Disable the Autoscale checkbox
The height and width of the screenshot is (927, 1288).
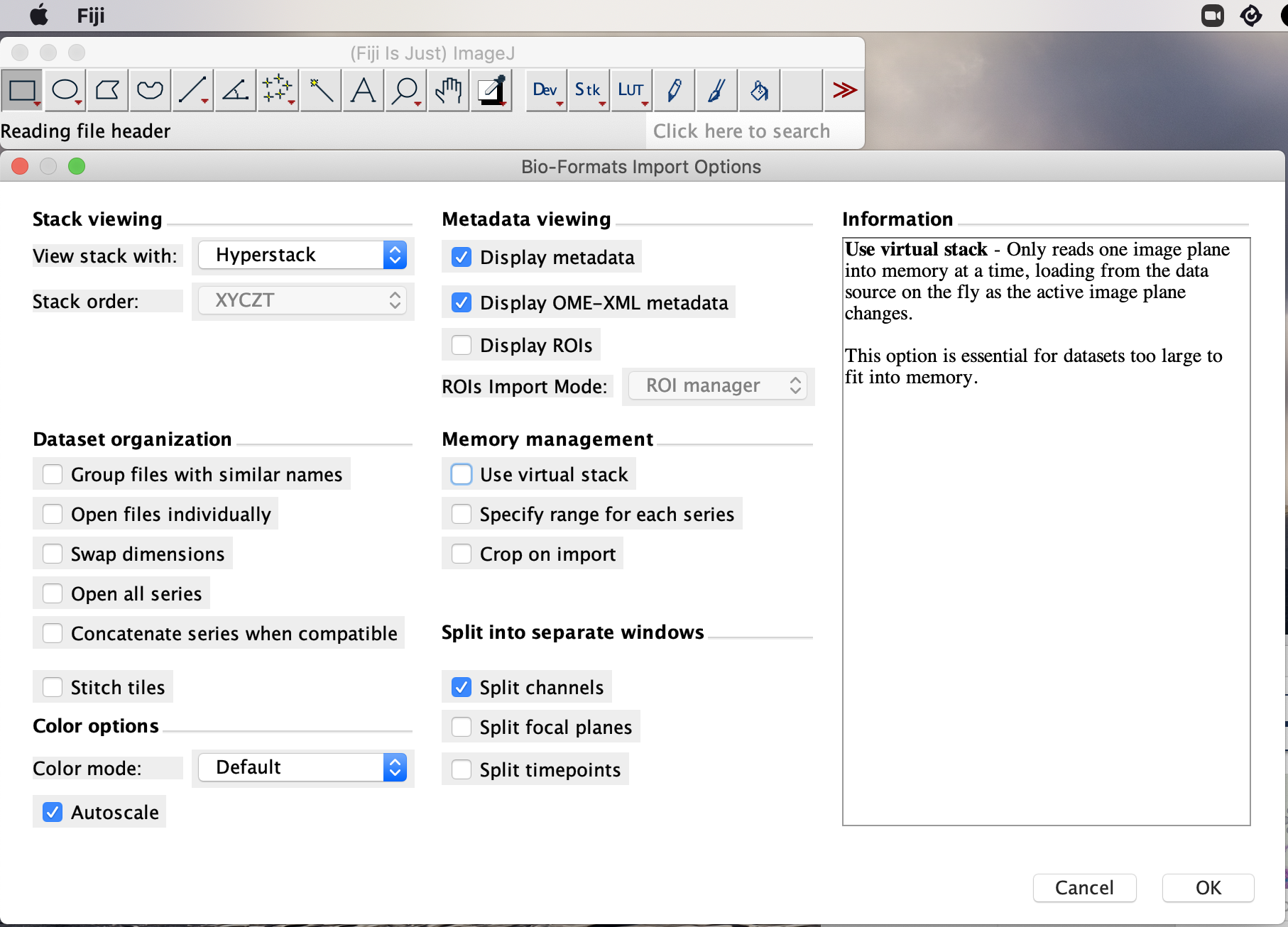[53, 812]
